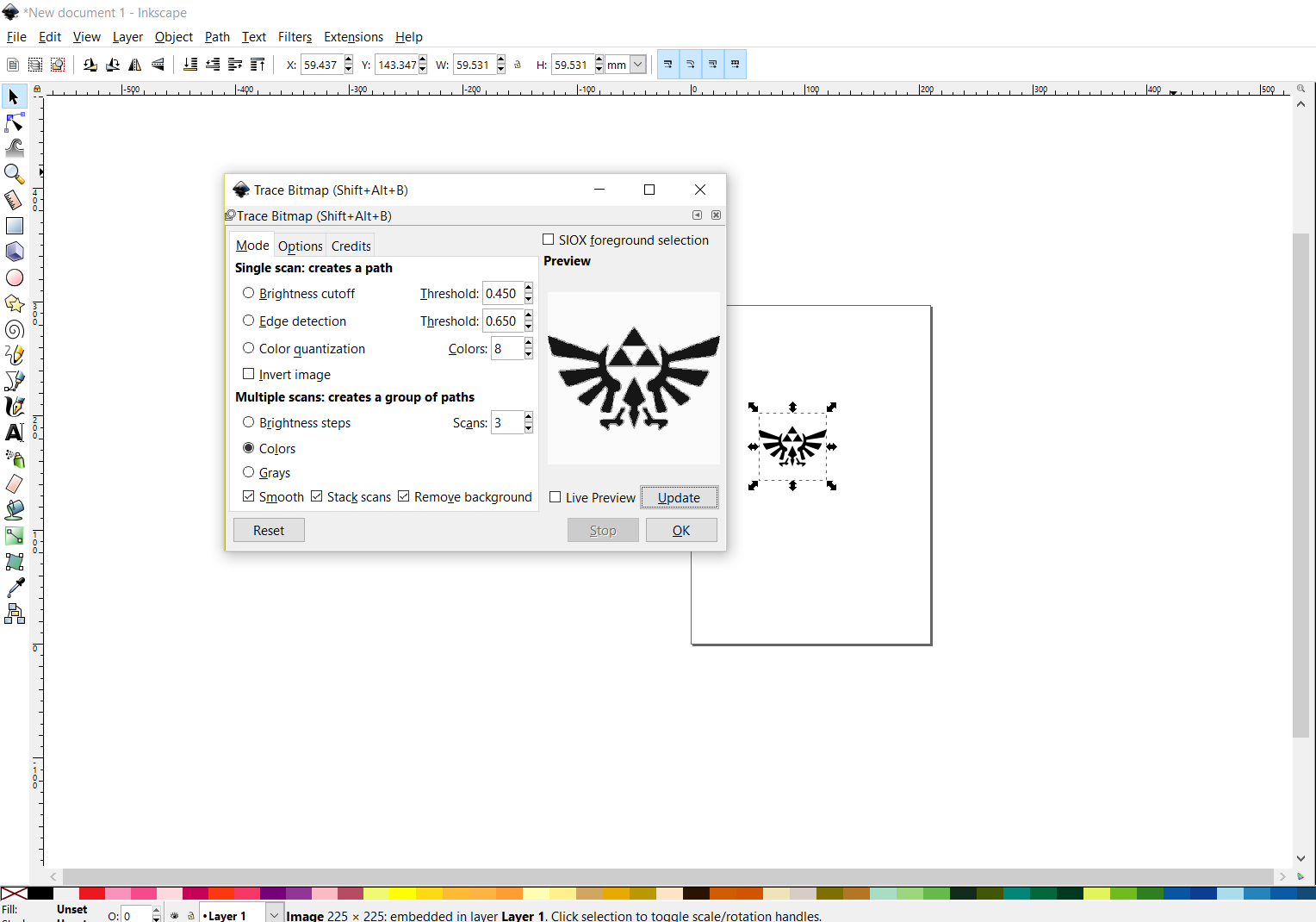
Task: Select the Gradient tool
Action: [14, 536]
